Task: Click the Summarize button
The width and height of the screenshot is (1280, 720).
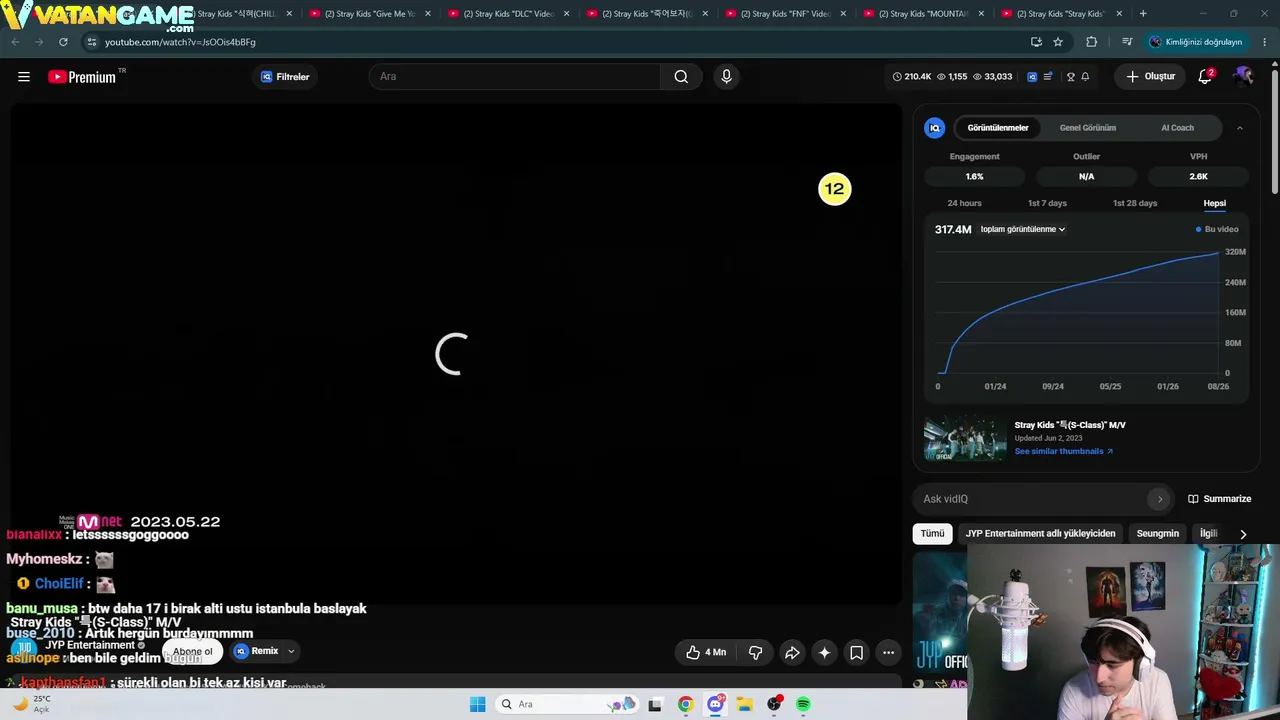Action: pos(1220,499)
